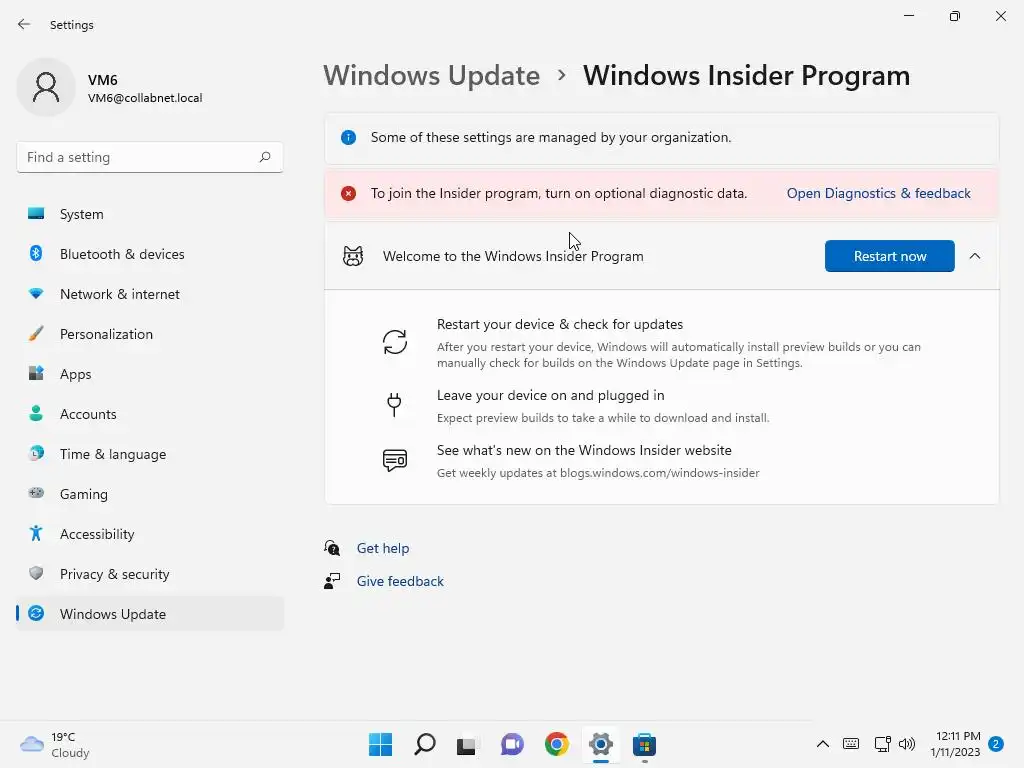Launch Chat from the taskbar
The image size is (1024, 768).
pyautogui.click(x=512, y=744)
